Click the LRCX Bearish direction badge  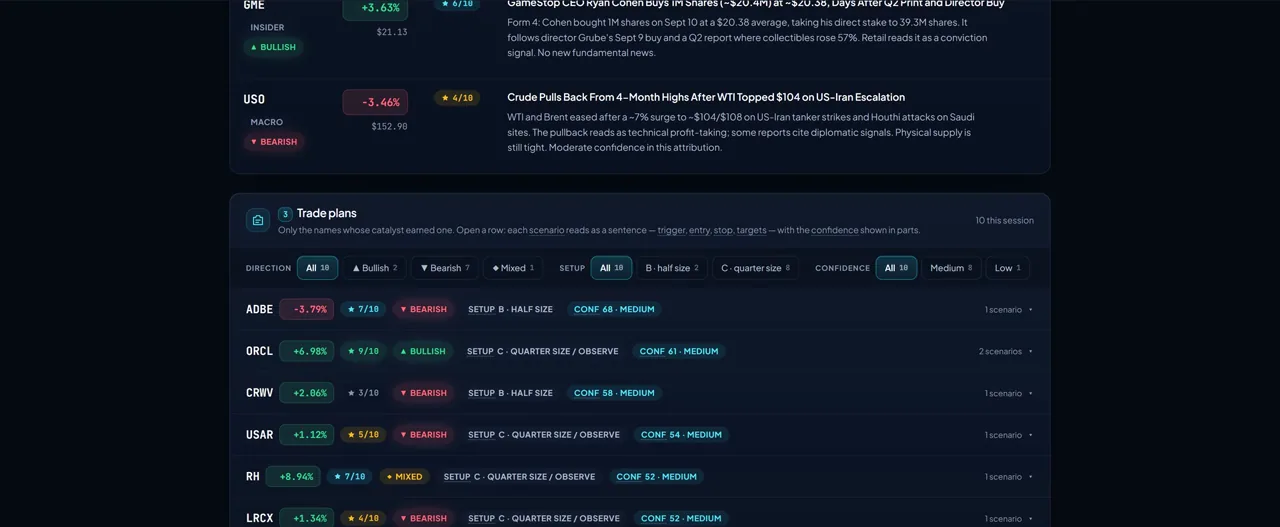pyautogui.click(x=424, y=518)
